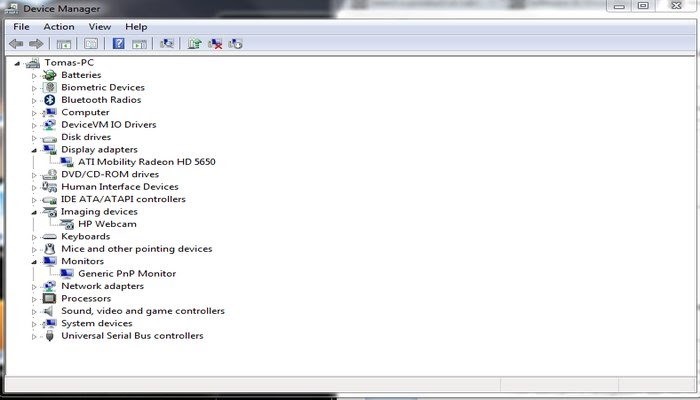
Task: Select 'IDE ATA/ATAPI controllers' label
Action: pyautogui.click(x=123, y=199)
